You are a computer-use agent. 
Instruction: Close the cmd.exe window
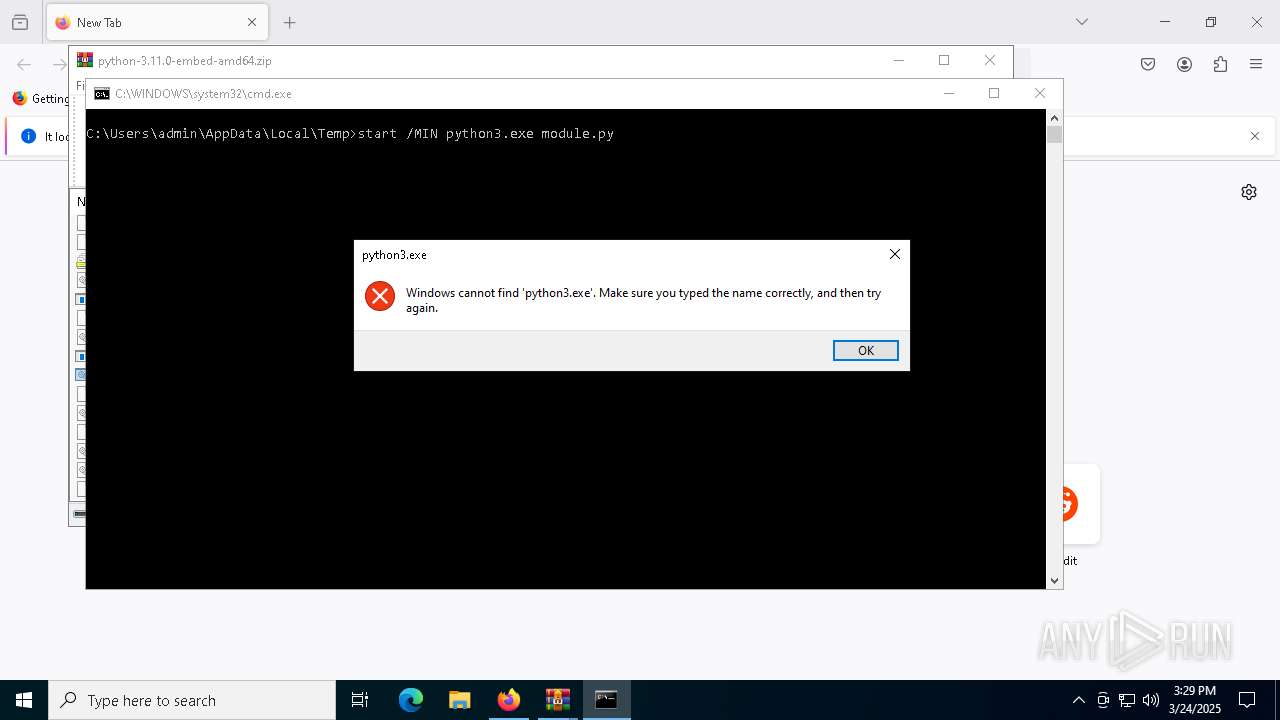(1040, 93)
